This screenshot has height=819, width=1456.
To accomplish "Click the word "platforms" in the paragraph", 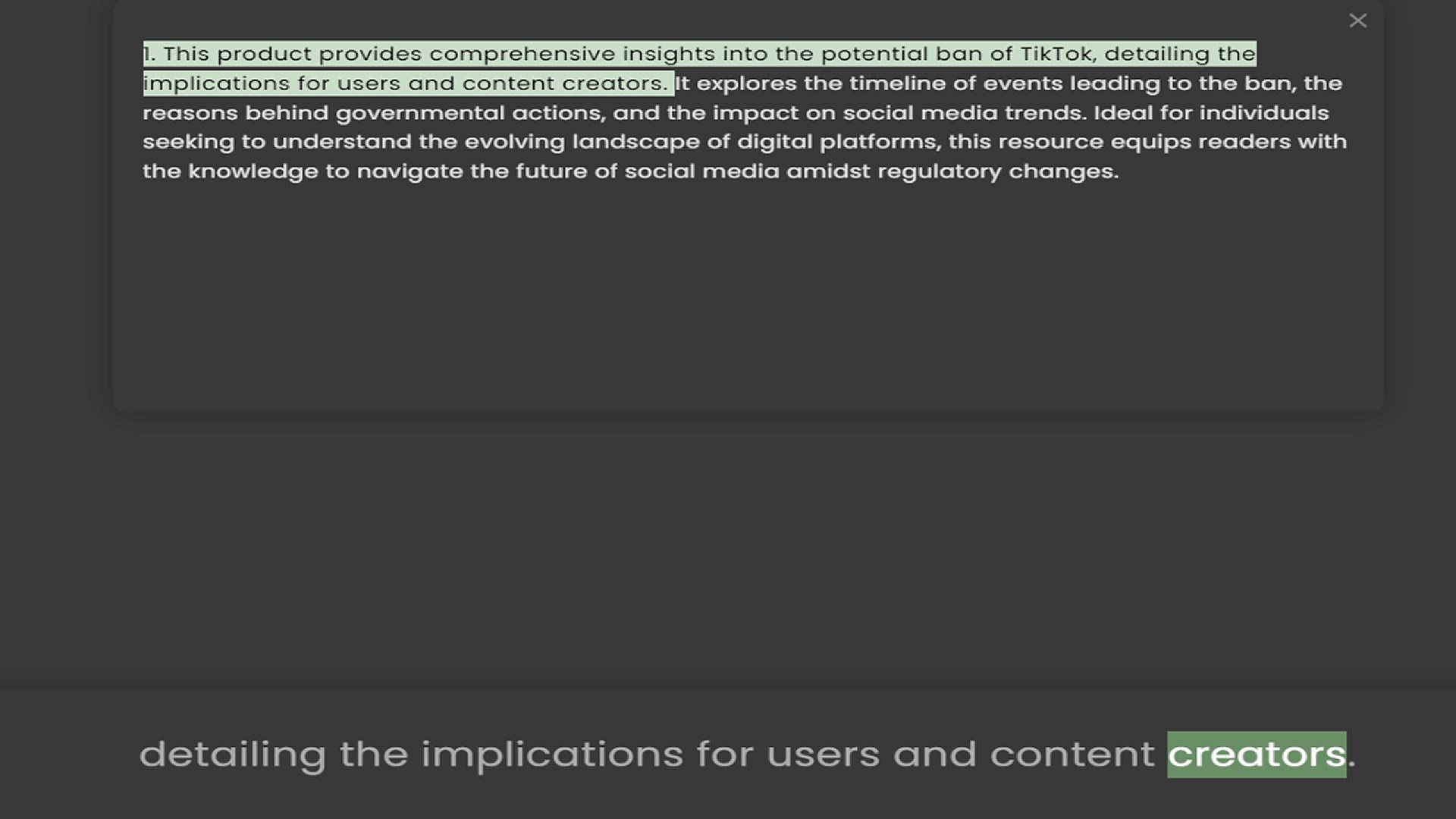I will [x=877, y=142].
